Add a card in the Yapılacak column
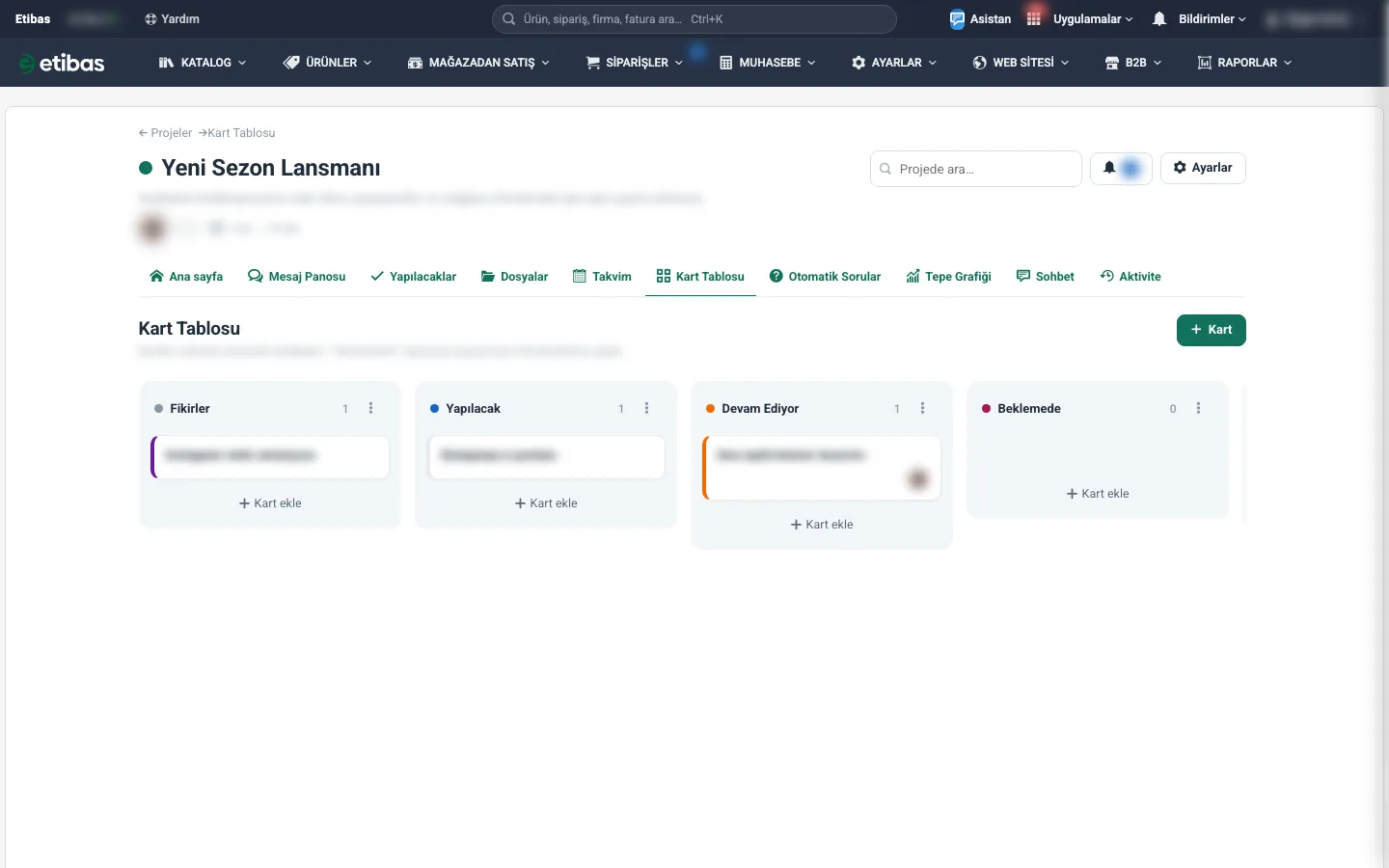1389x868 pixels. (546, 503)
